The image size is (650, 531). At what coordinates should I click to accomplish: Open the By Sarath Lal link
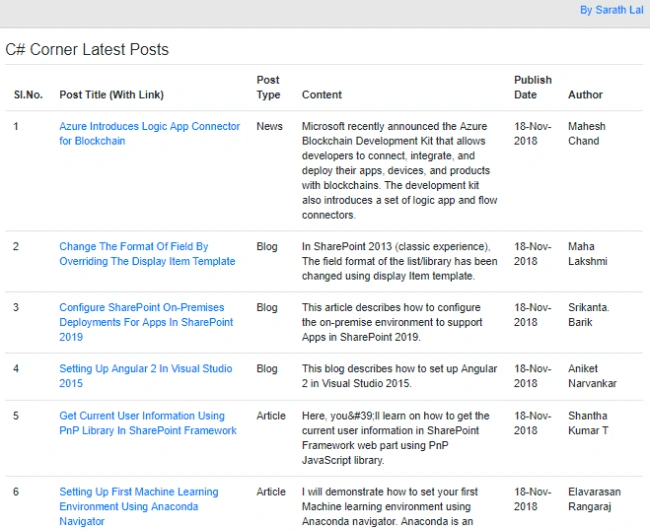[x=611, y=10]
